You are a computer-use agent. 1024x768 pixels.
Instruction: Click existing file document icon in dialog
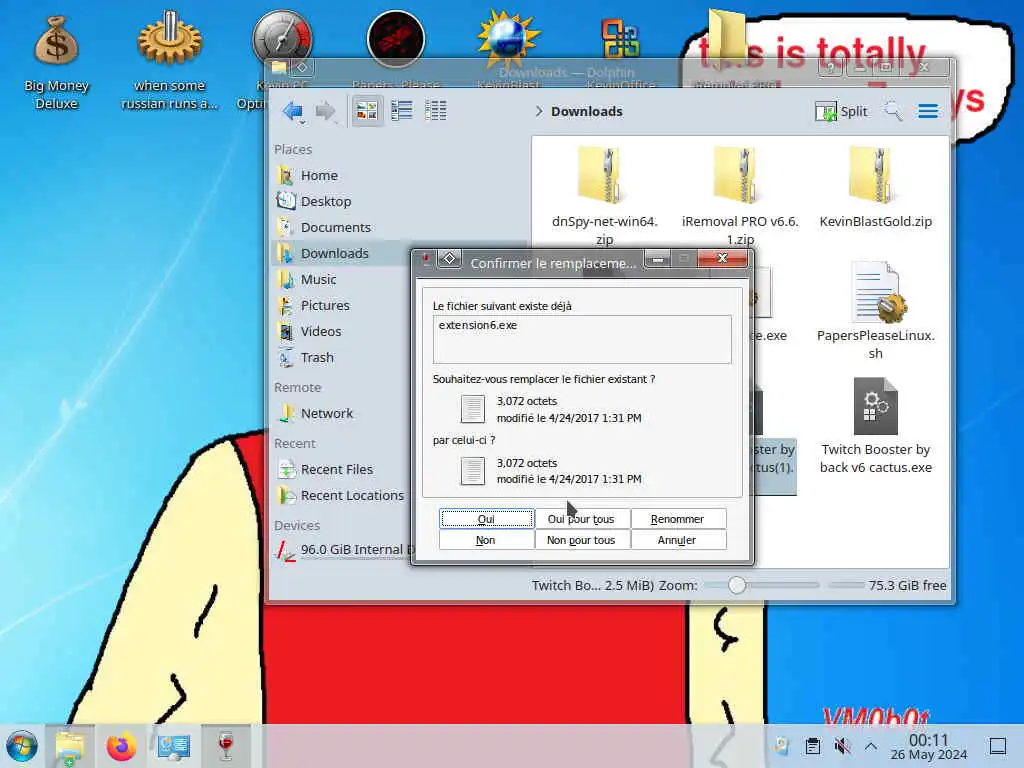coord(472,409)
